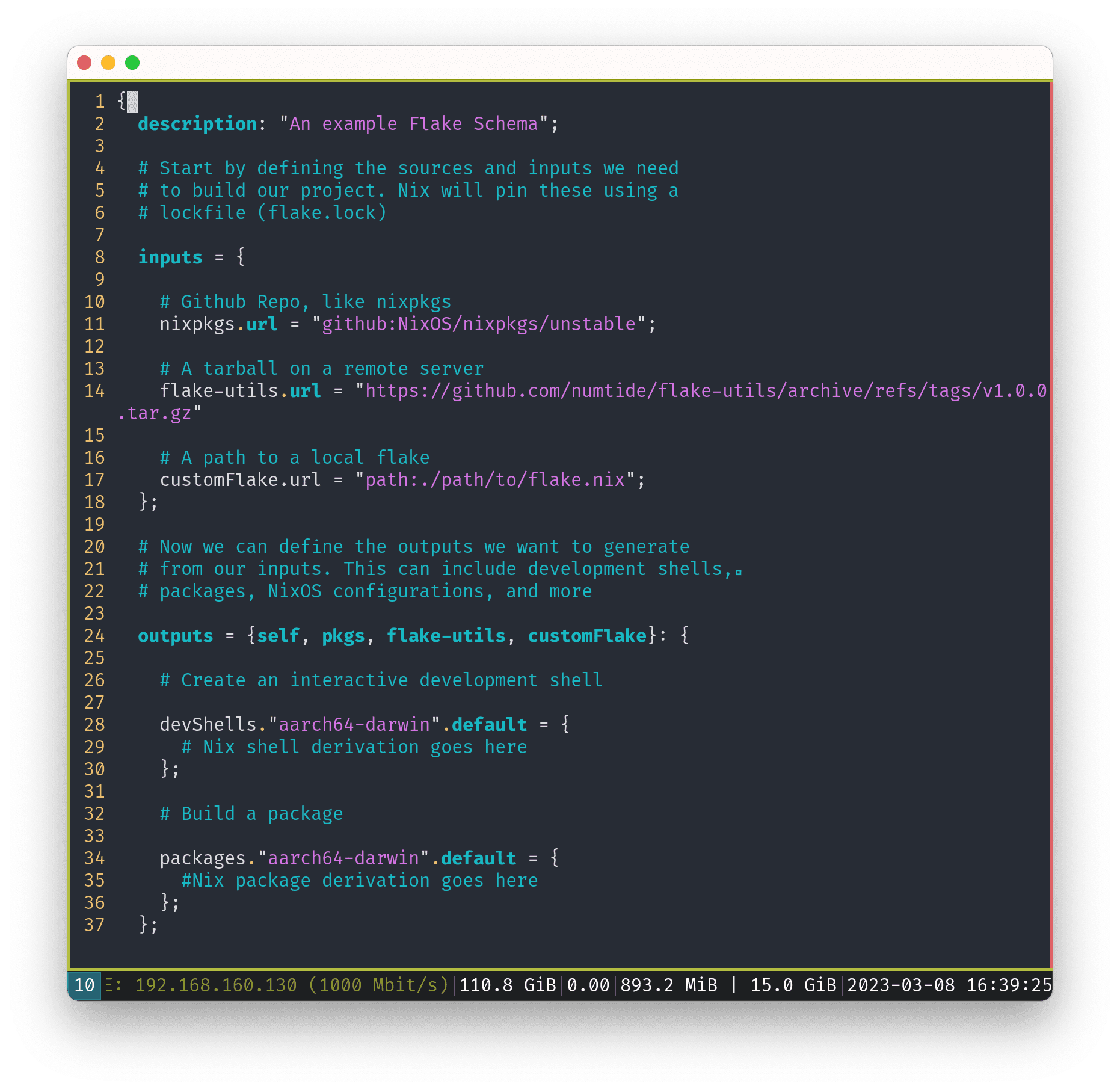Click the "aarch64-darwin" string on line 34

[343, 858]
